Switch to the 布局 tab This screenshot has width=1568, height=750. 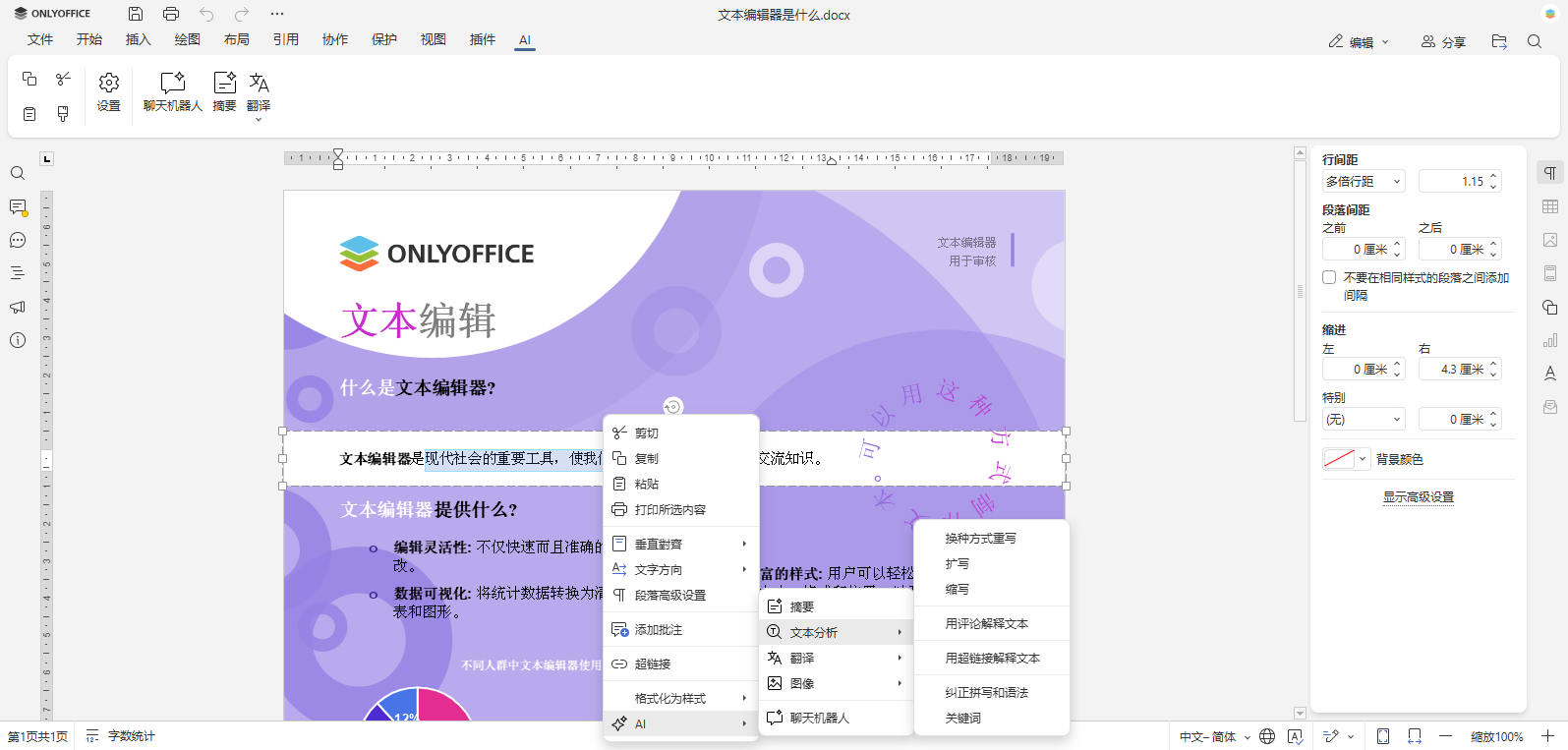pos(237,39)
